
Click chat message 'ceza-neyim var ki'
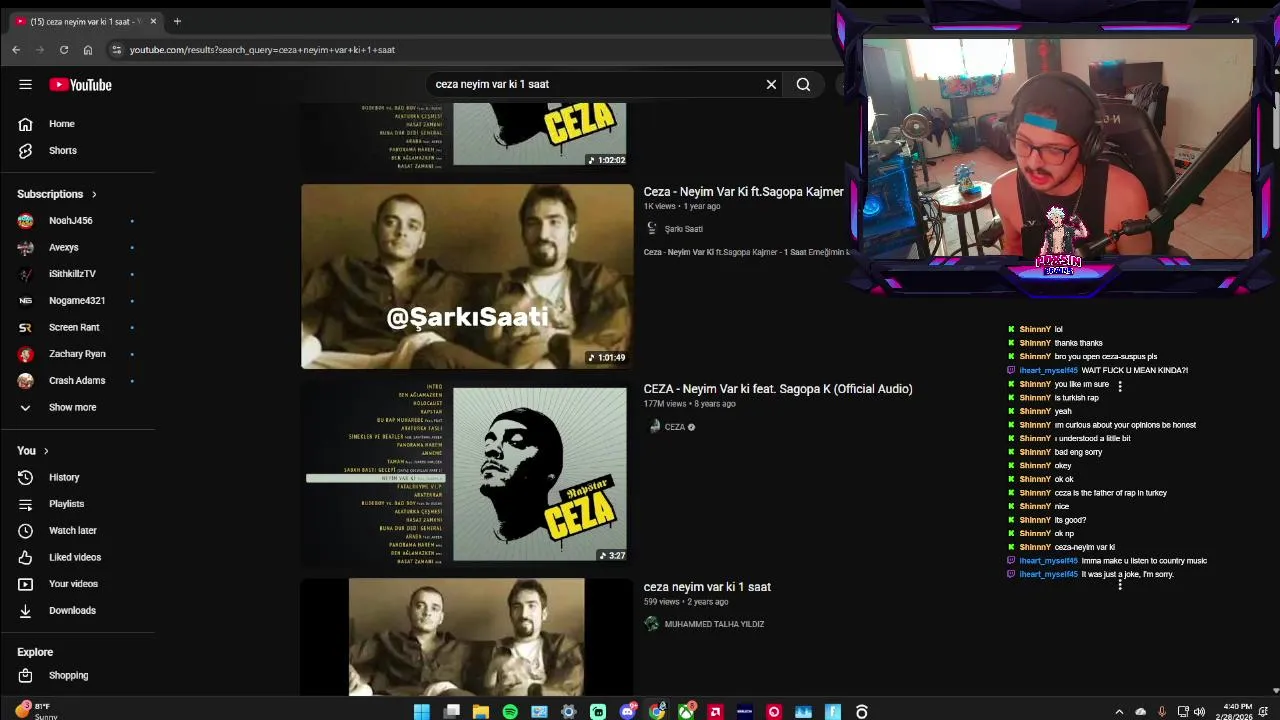coord(1084,548)
